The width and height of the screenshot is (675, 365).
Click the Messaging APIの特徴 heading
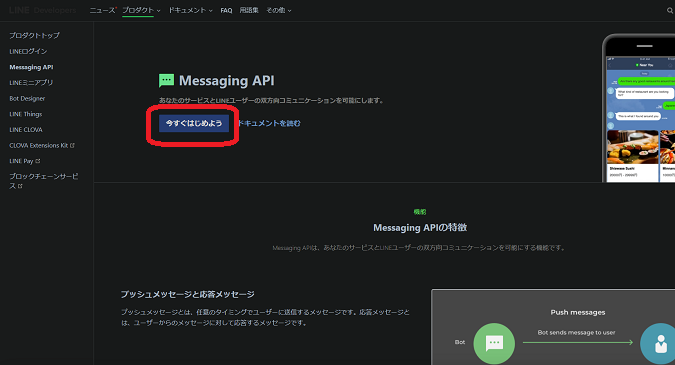coord(420,227)
